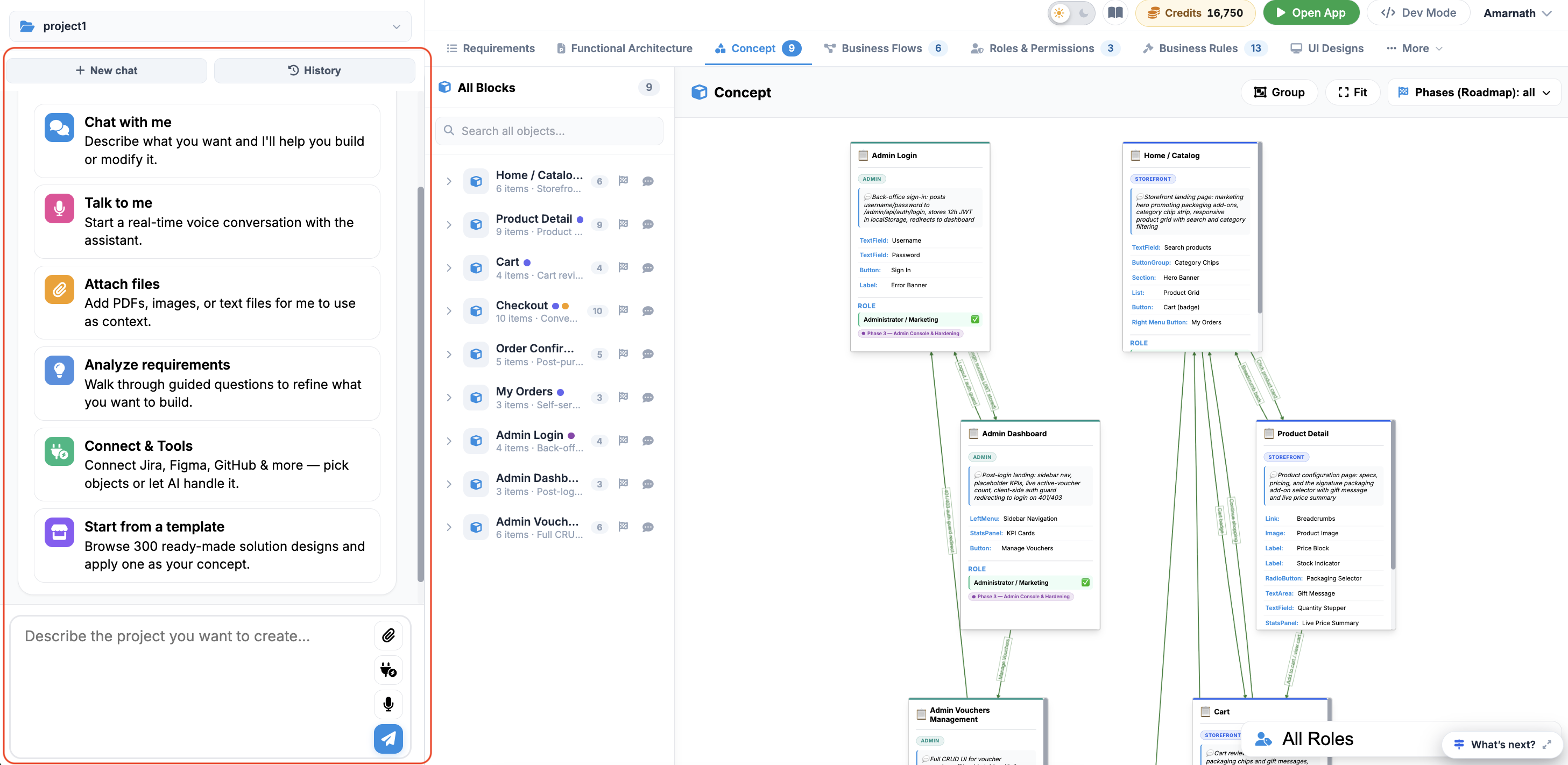Click the flag icon on Home / Catalog row
Image resolution: width=1568 pixels, height=765 pixels.
point(623,181)
